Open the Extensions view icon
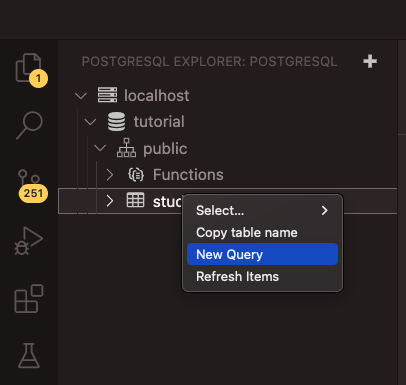 click(x=29, y=299)
